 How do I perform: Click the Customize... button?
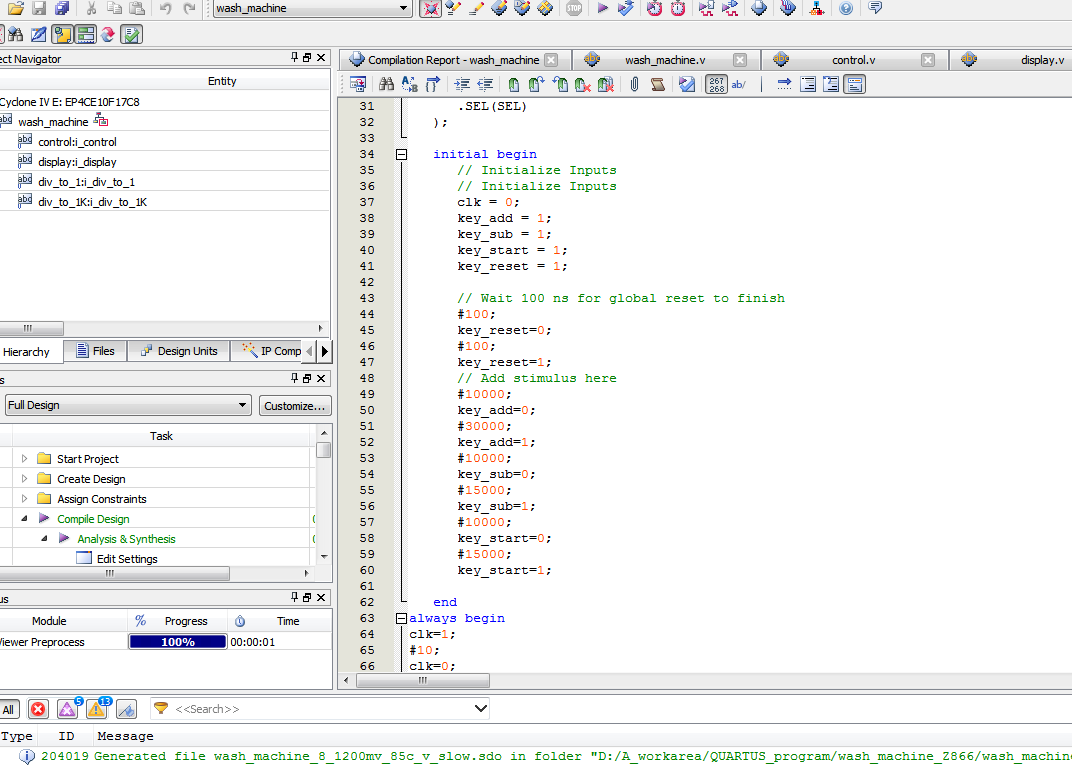pyautogui.click(x=295, y=405)
